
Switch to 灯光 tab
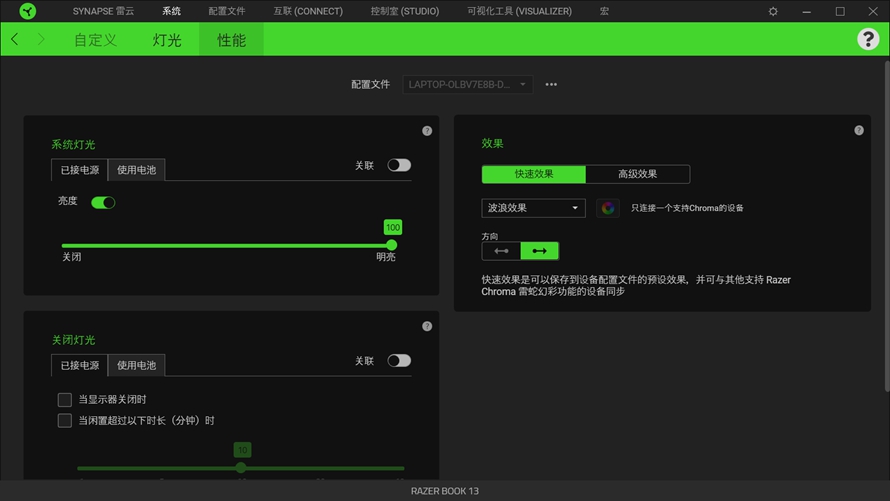click(x=167, y=40)
